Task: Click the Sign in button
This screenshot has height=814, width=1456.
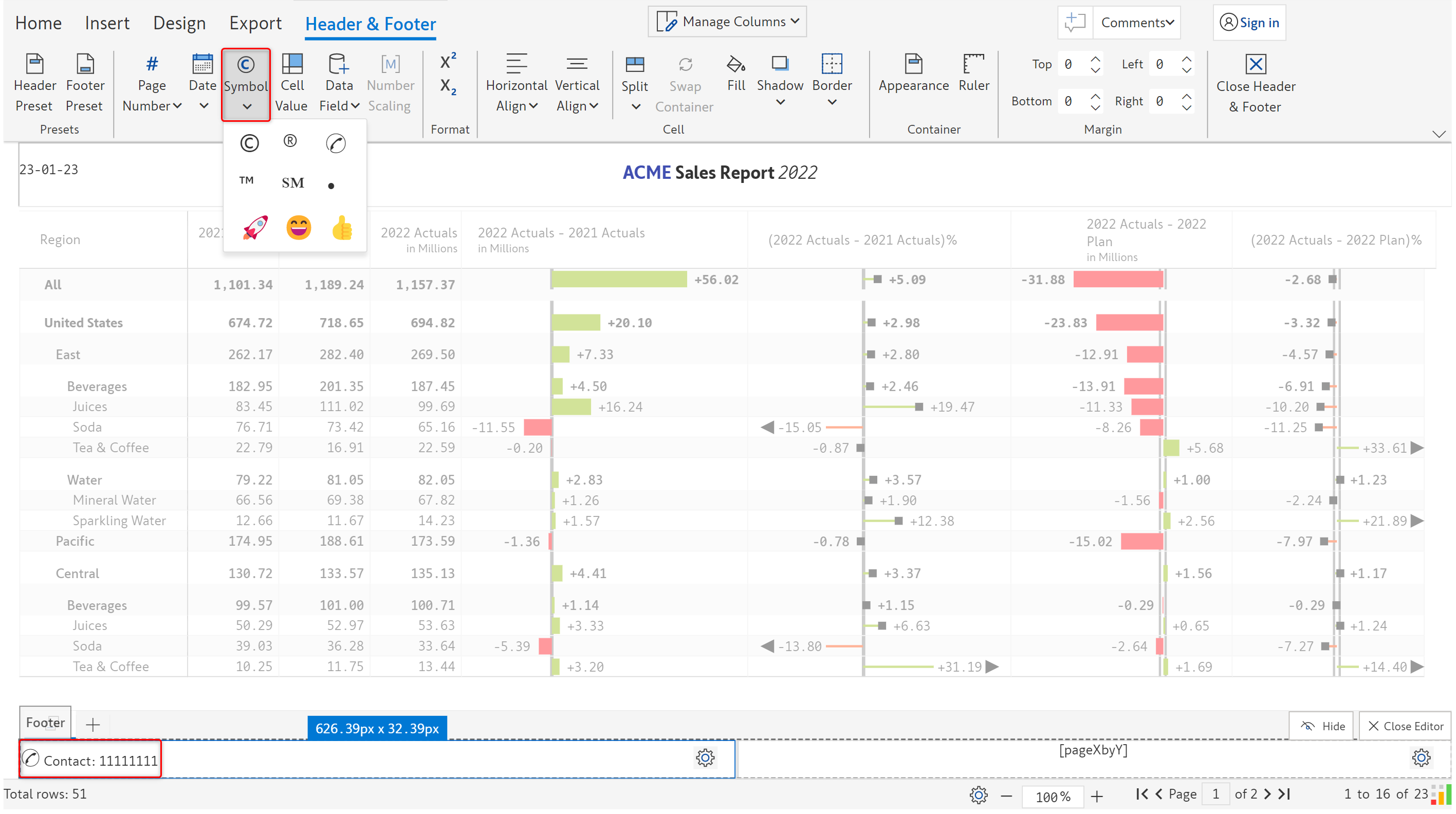Action: pyautogui.click(x=1249, y=23)
